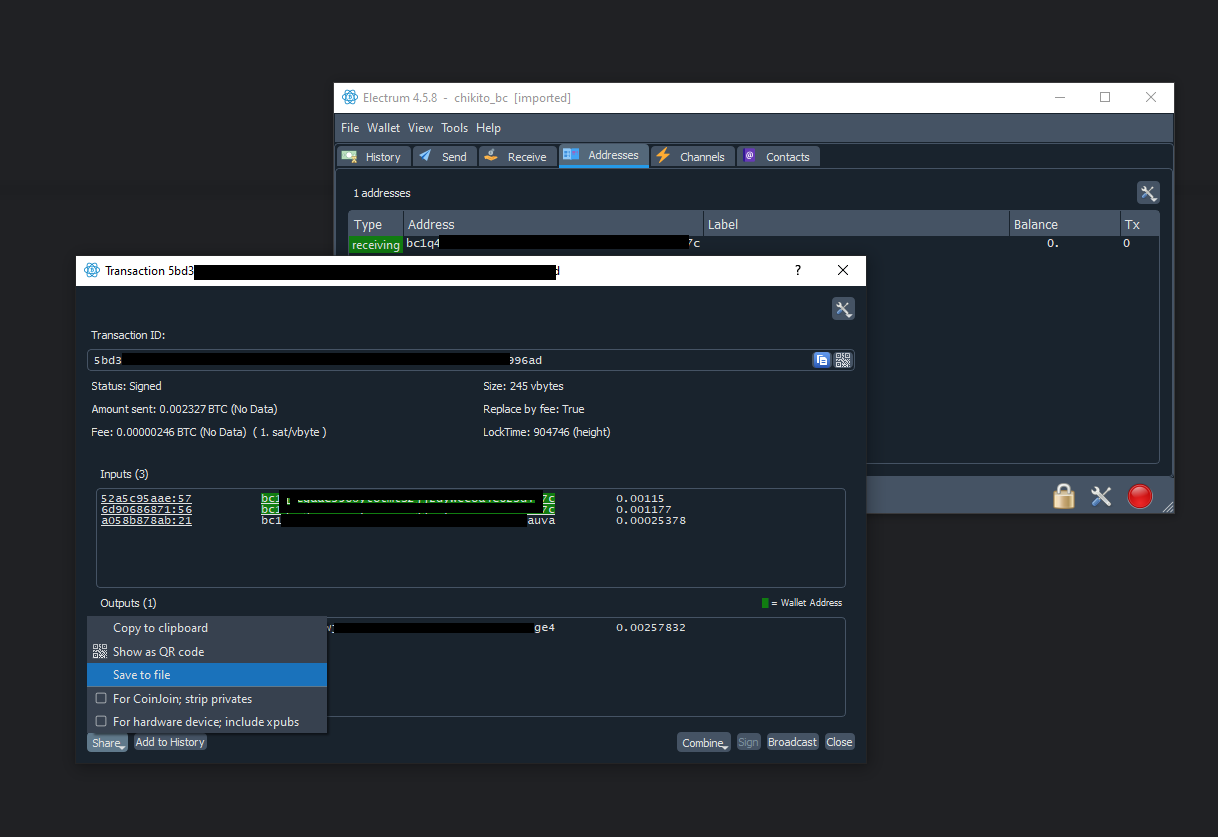1218x837 pixels.
Task: Open the Share dropdown button
Action: pos(107,742)
